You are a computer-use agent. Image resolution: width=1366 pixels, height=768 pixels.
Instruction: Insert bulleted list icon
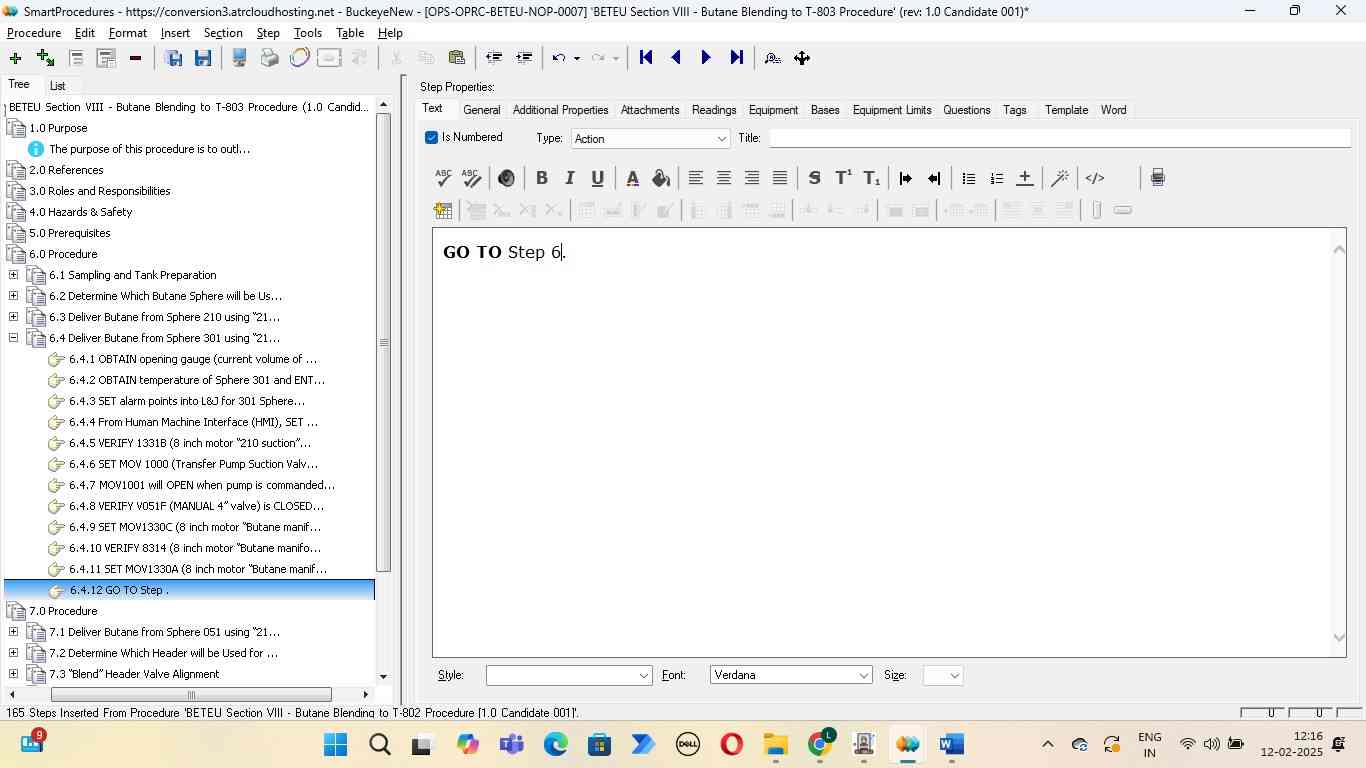click(969, 178)
